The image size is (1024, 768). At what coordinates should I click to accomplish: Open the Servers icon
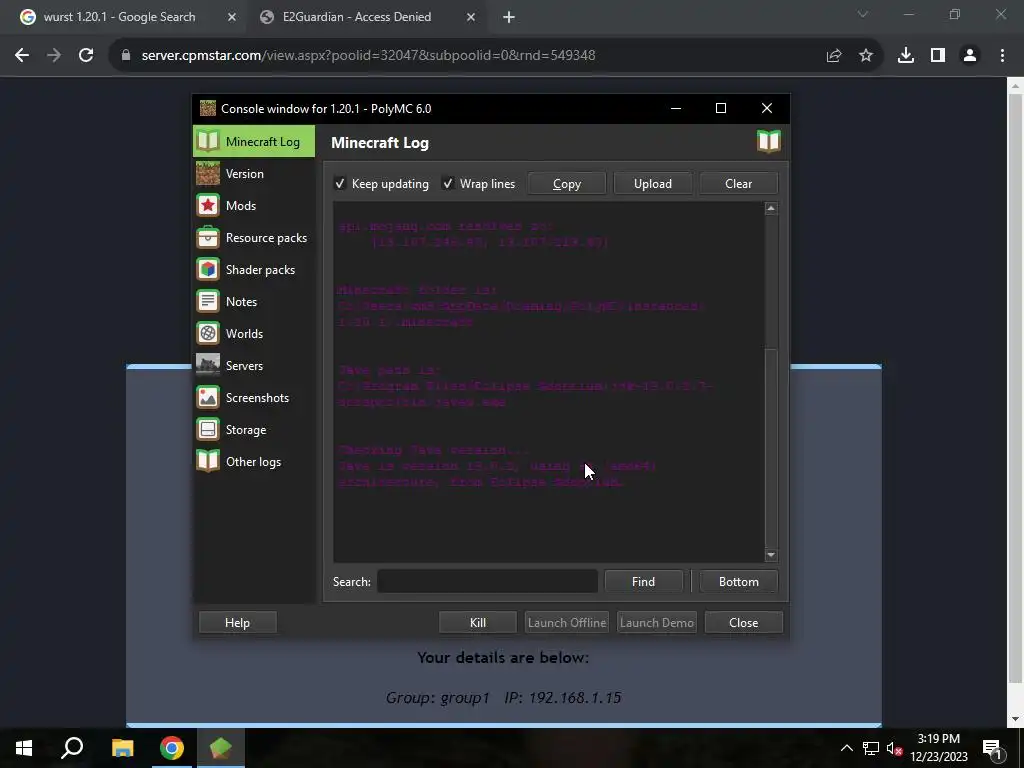(208, 365)
